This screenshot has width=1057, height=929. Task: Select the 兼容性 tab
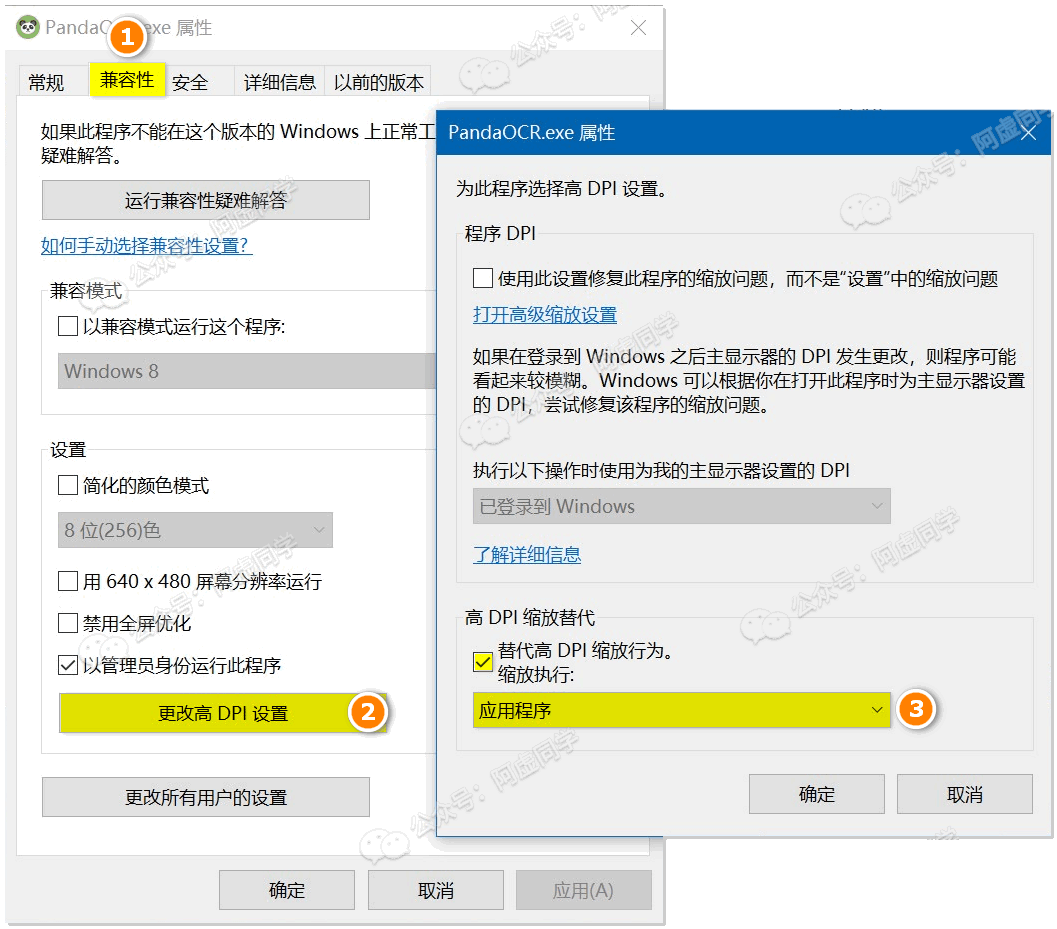127,80
